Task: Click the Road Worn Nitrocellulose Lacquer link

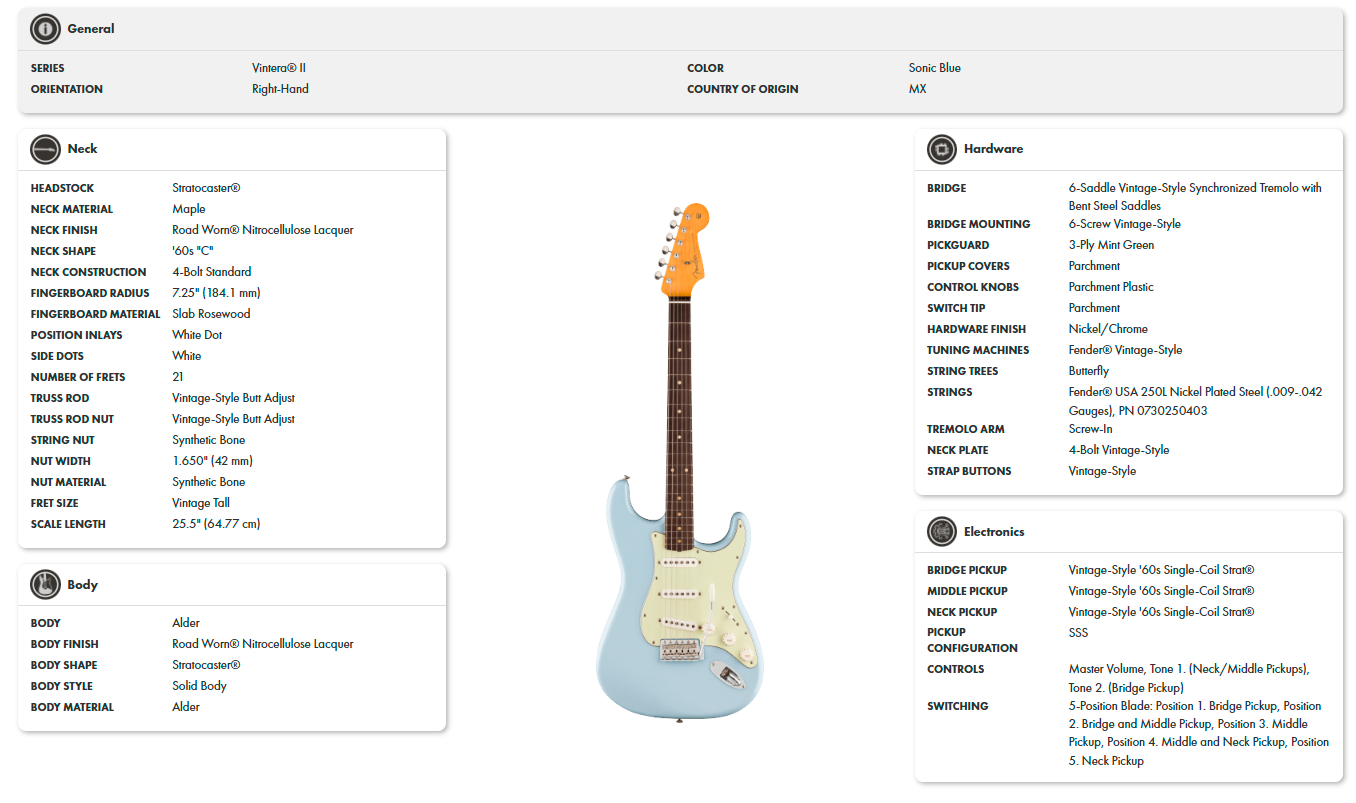Action: point(262,229)
